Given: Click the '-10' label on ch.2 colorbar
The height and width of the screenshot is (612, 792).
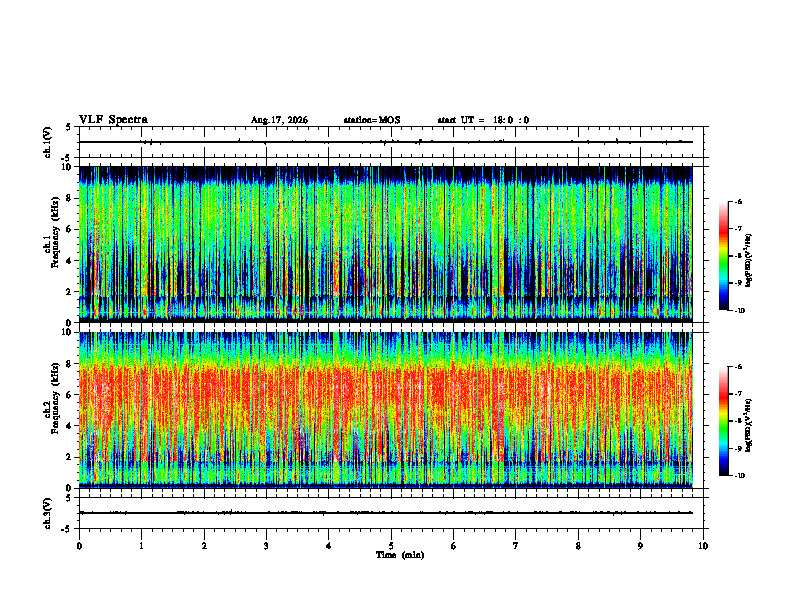Looking at the screenshot, I should click(x=739, y=476).
